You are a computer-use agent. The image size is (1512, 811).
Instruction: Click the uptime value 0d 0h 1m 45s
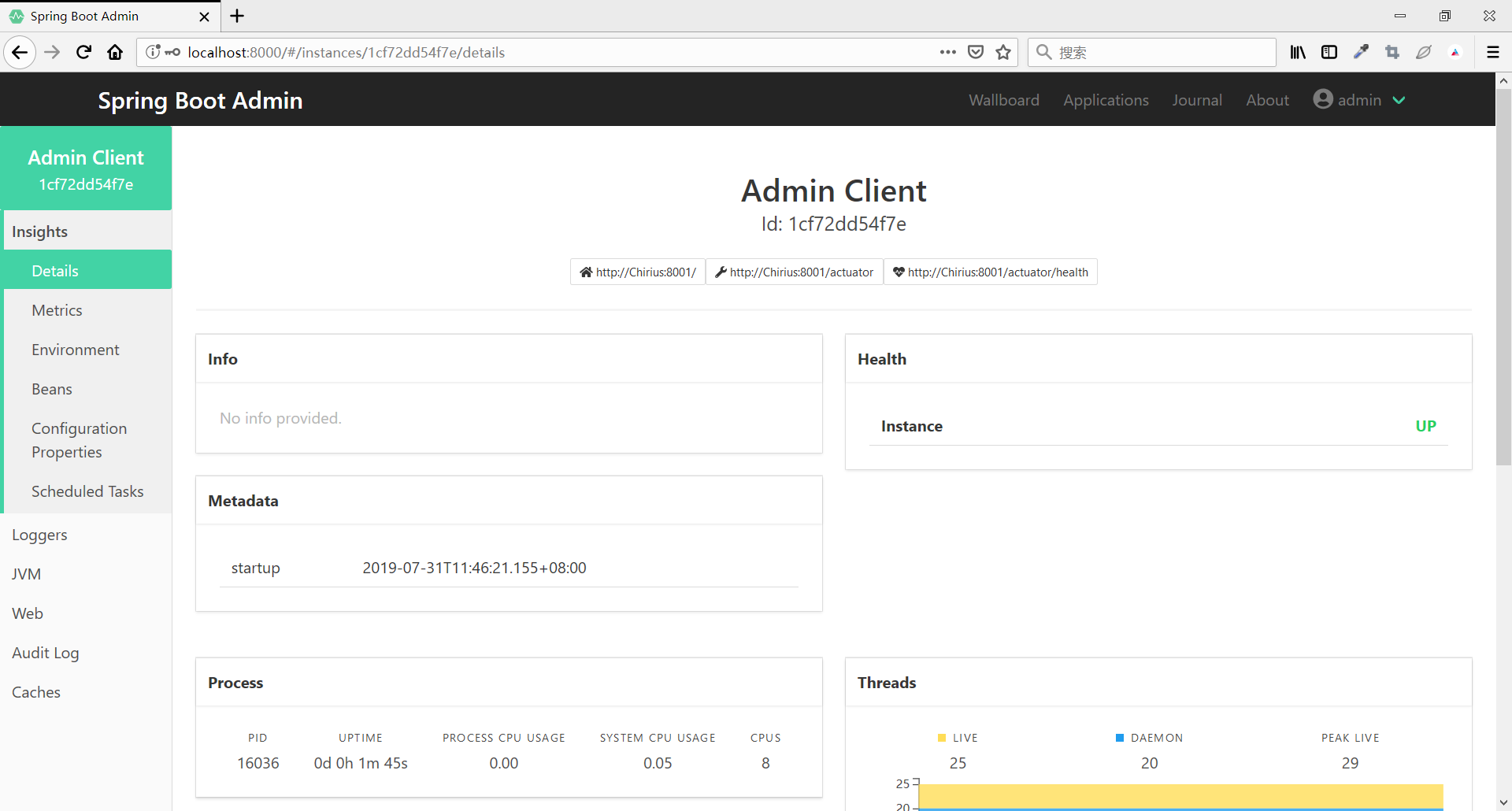point(361,763)
